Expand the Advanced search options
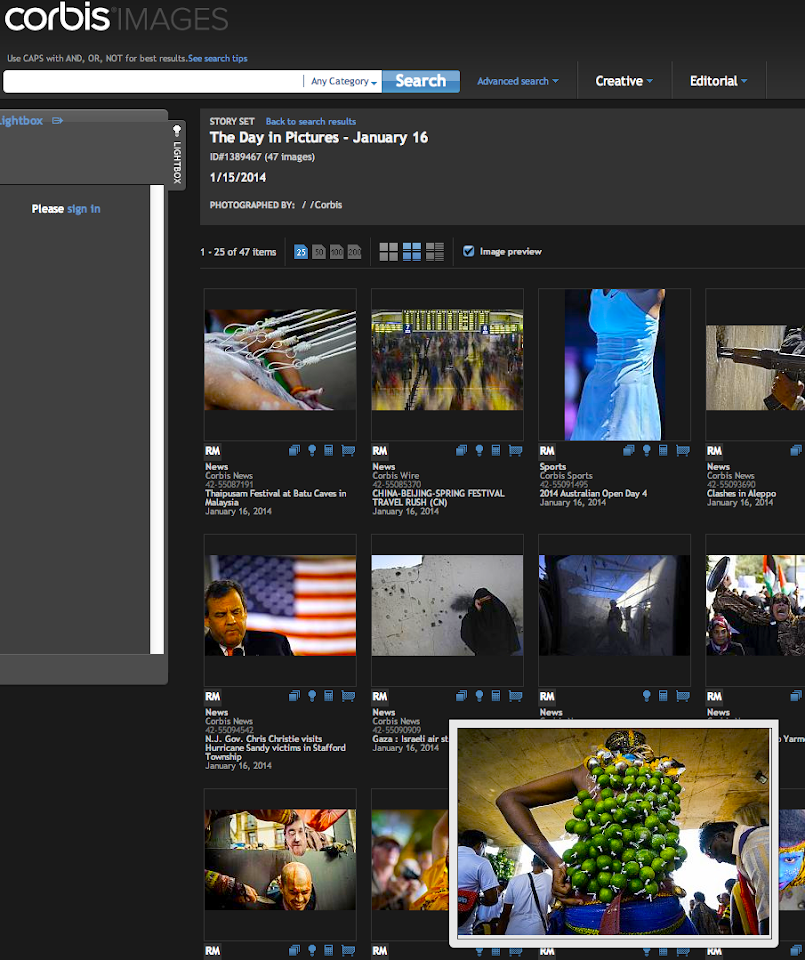This screenshot has height=960, width=805. tap(517, 81)
